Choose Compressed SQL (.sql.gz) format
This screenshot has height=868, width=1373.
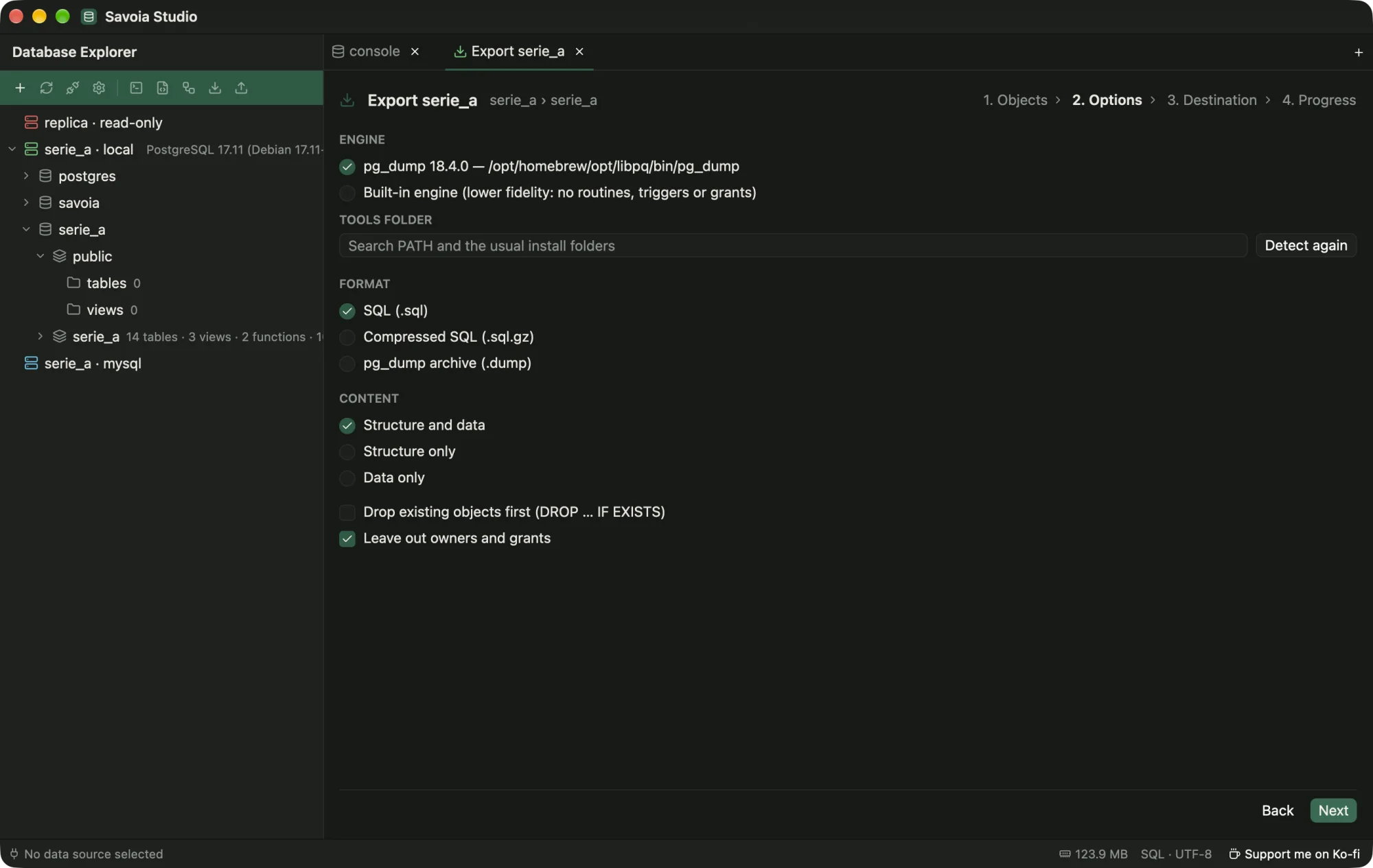tap(347, 337)
